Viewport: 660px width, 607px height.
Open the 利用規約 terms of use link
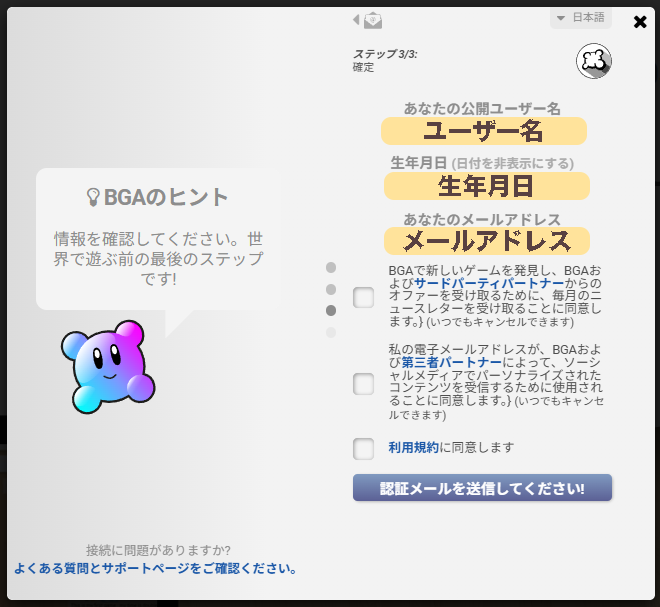coord(413,448)
